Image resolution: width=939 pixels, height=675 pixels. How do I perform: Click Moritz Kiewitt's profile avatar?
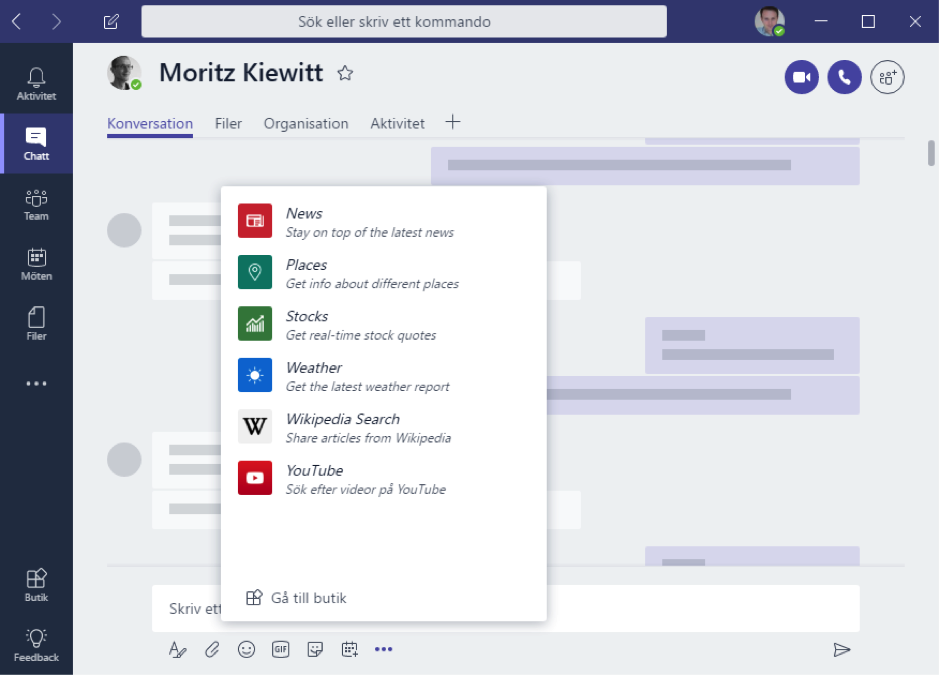[124, 73]
